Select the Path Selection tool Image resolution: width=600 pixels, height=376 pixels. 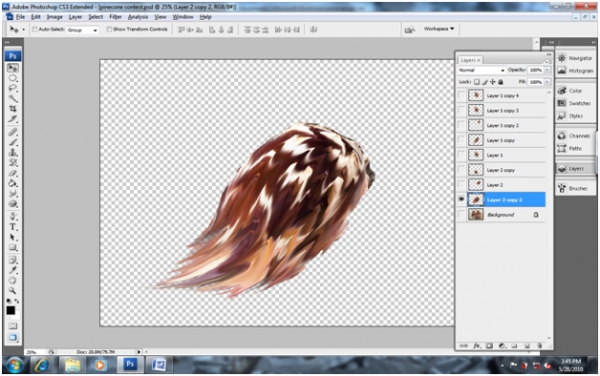13,237
